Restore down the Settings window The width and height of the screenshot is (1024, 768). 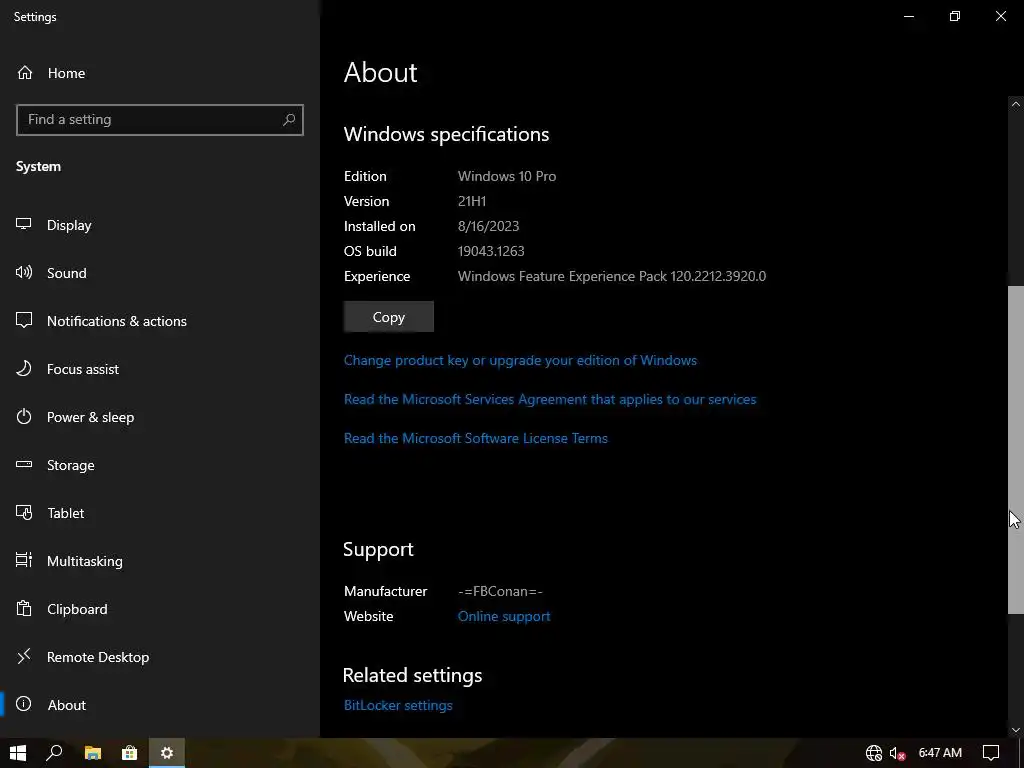955,16
